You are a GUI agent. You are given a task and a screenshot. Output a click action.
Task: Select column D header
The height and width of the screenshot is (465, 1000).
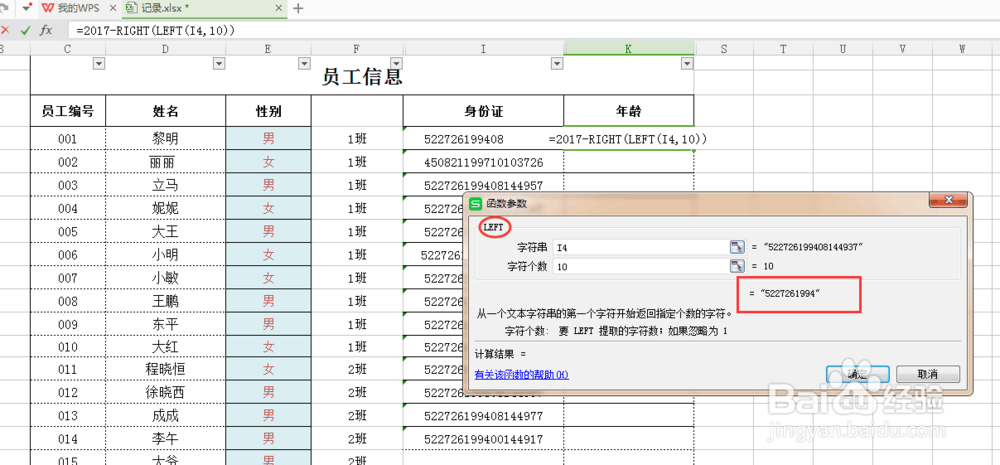pos(165,48)
